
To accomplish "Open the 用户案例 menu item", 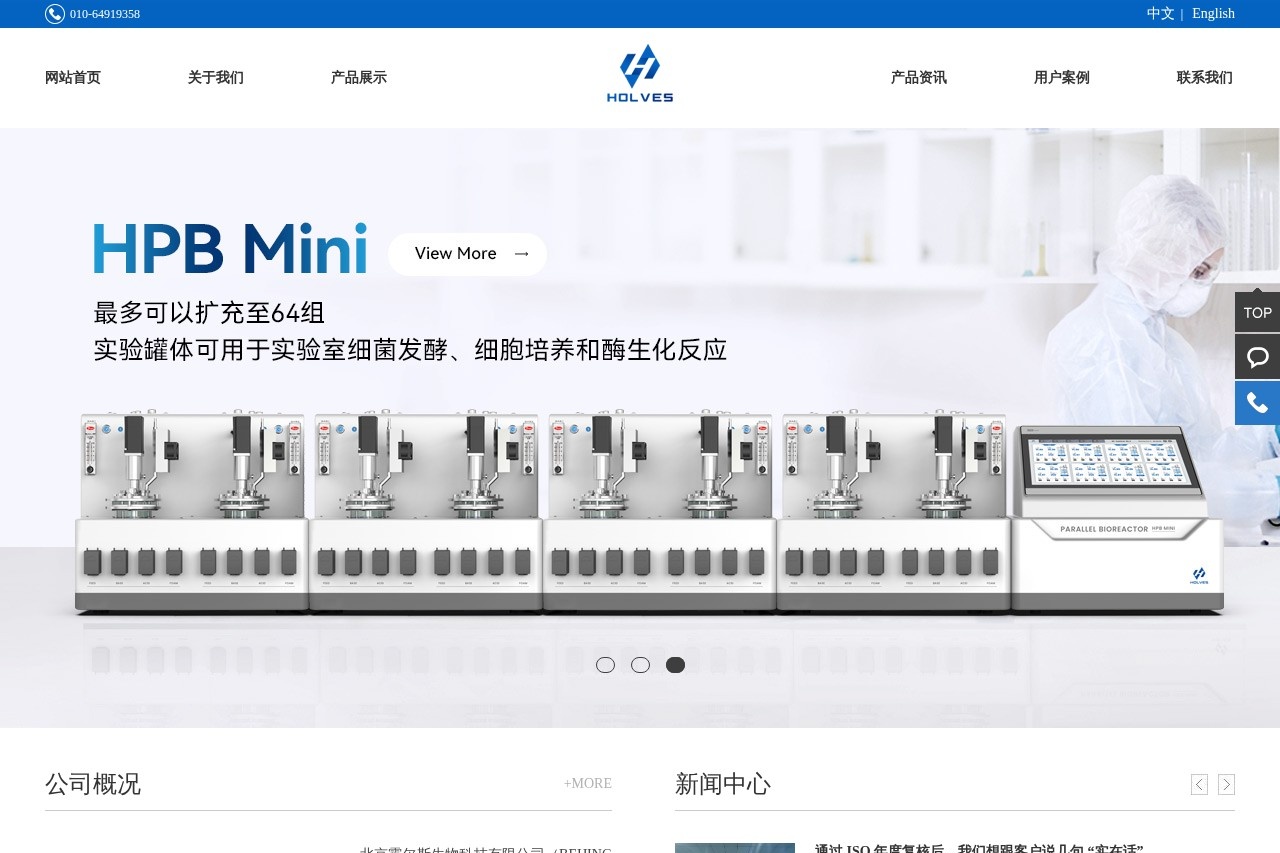I will [x=1062, y=78].
